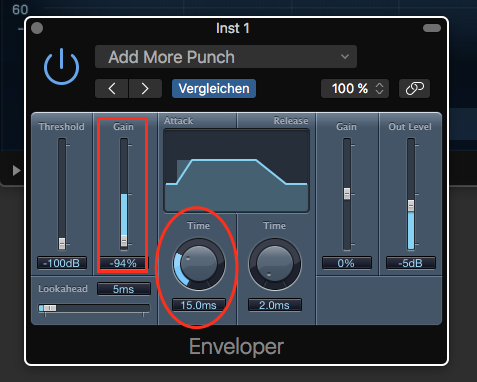Click the Attack Gain slider handle
477x382 pixels.
click(x=124, y=241)
